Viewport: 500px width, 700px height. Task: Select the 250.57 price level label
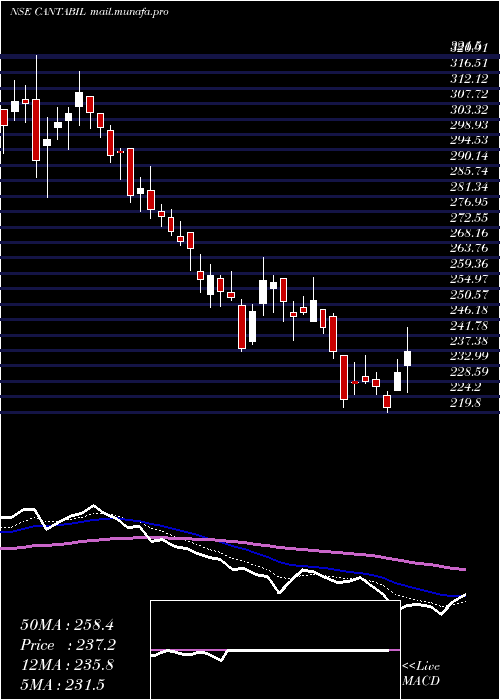pos(469,294)
